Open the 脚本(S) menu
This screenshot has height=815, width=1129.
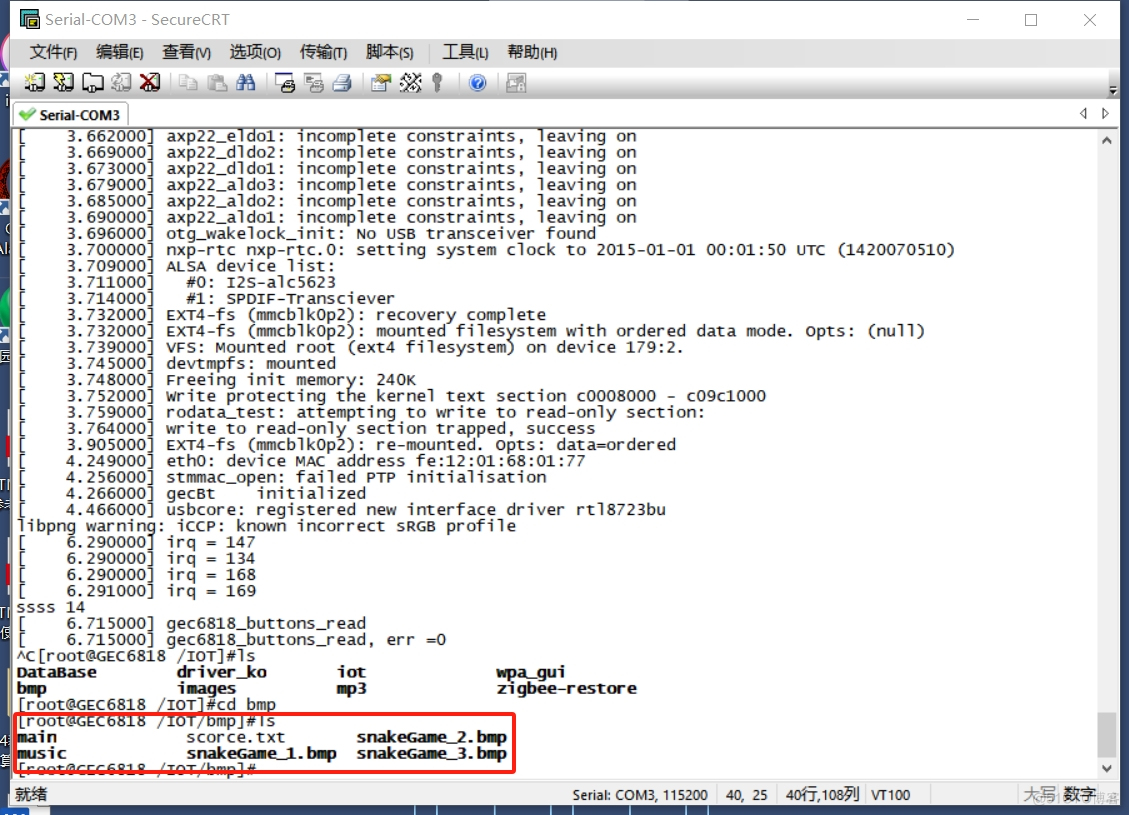coord(388,52)
